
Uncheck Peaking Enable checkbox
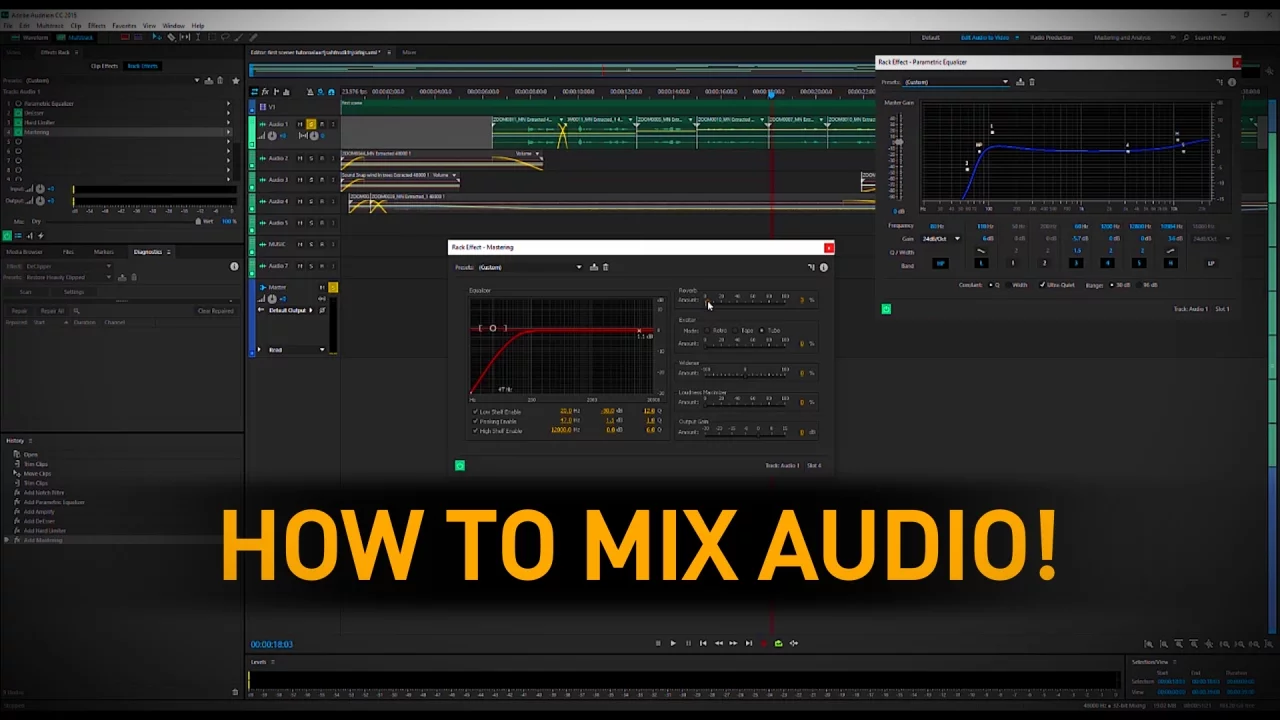pyautogui.click(x=475, y=421)
